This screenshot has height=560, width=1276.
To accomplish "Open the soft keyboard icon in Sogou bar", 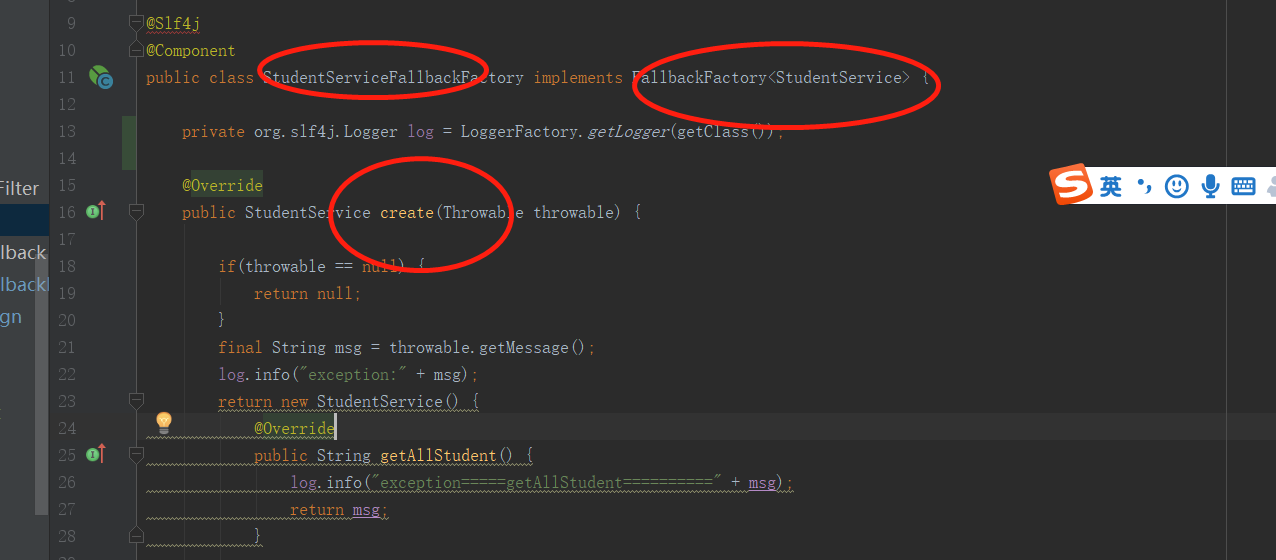I will pyautogui.click(x=1243, y=186).
